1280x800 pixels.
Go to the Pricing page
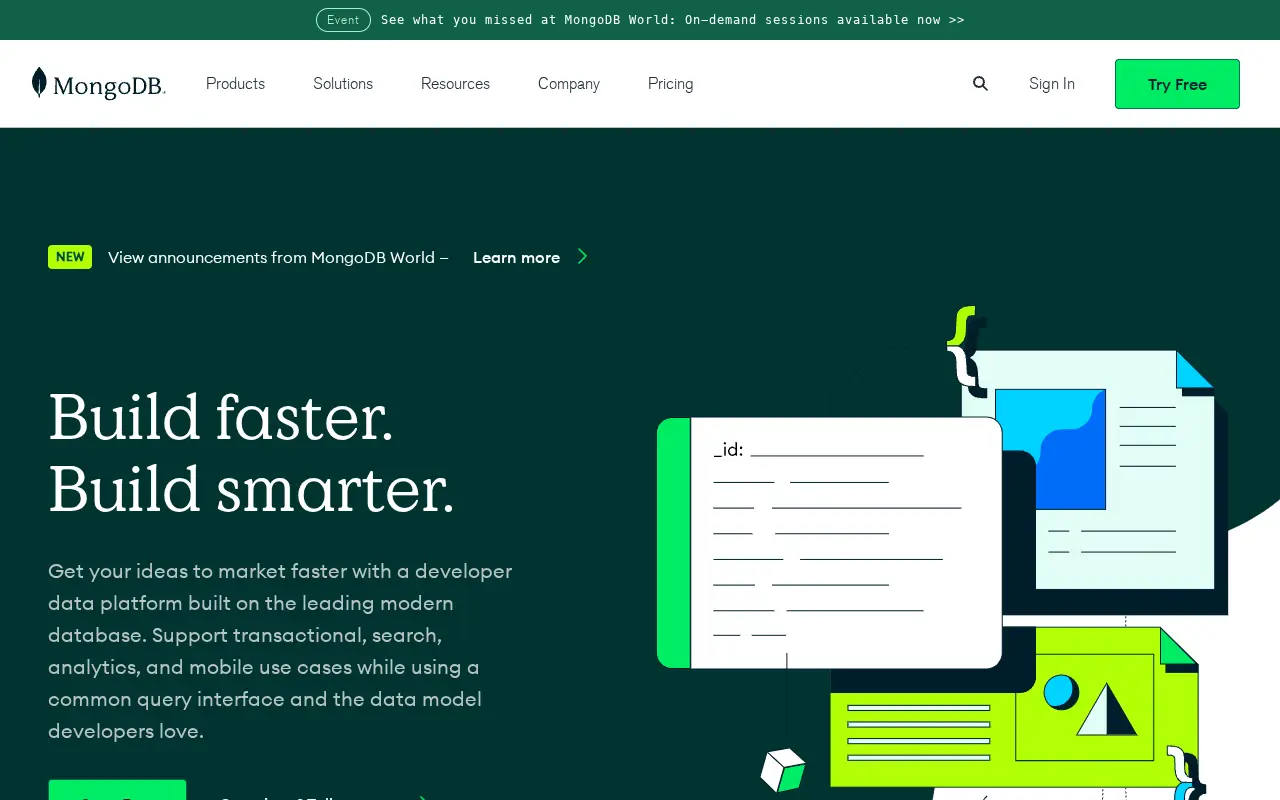[x=670, y=84]
